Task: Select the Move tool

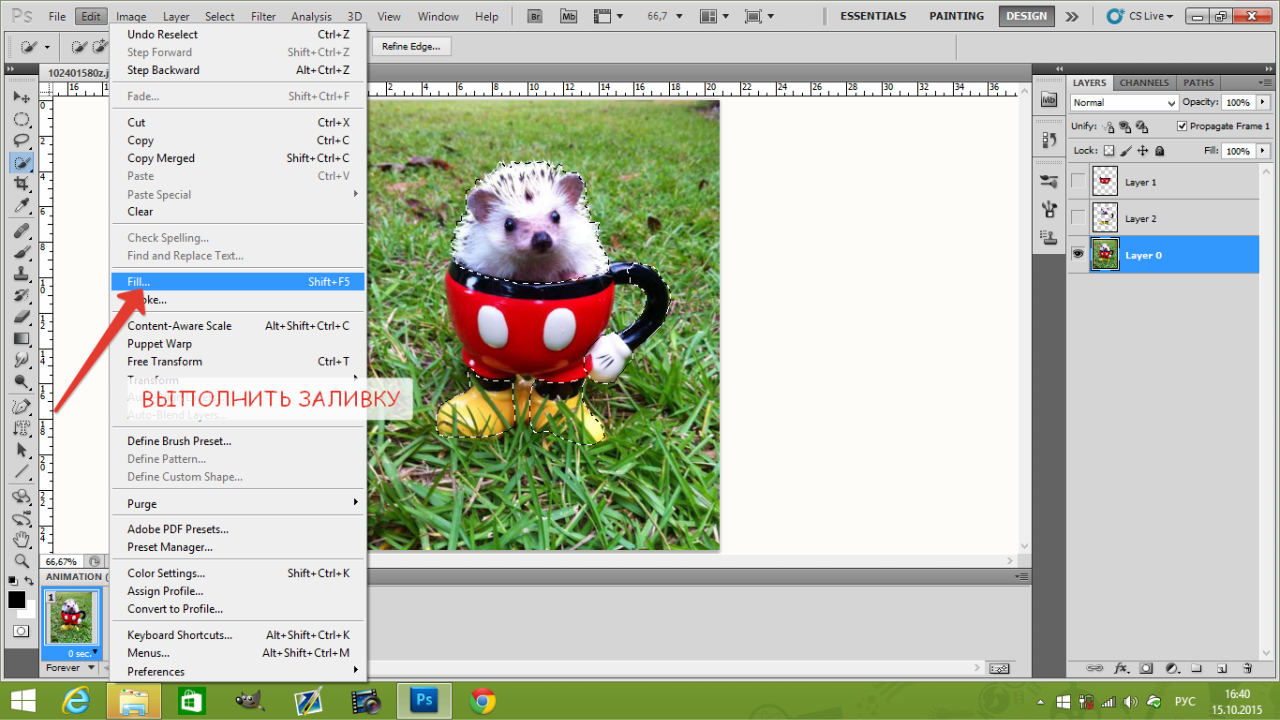Action: 21,97
